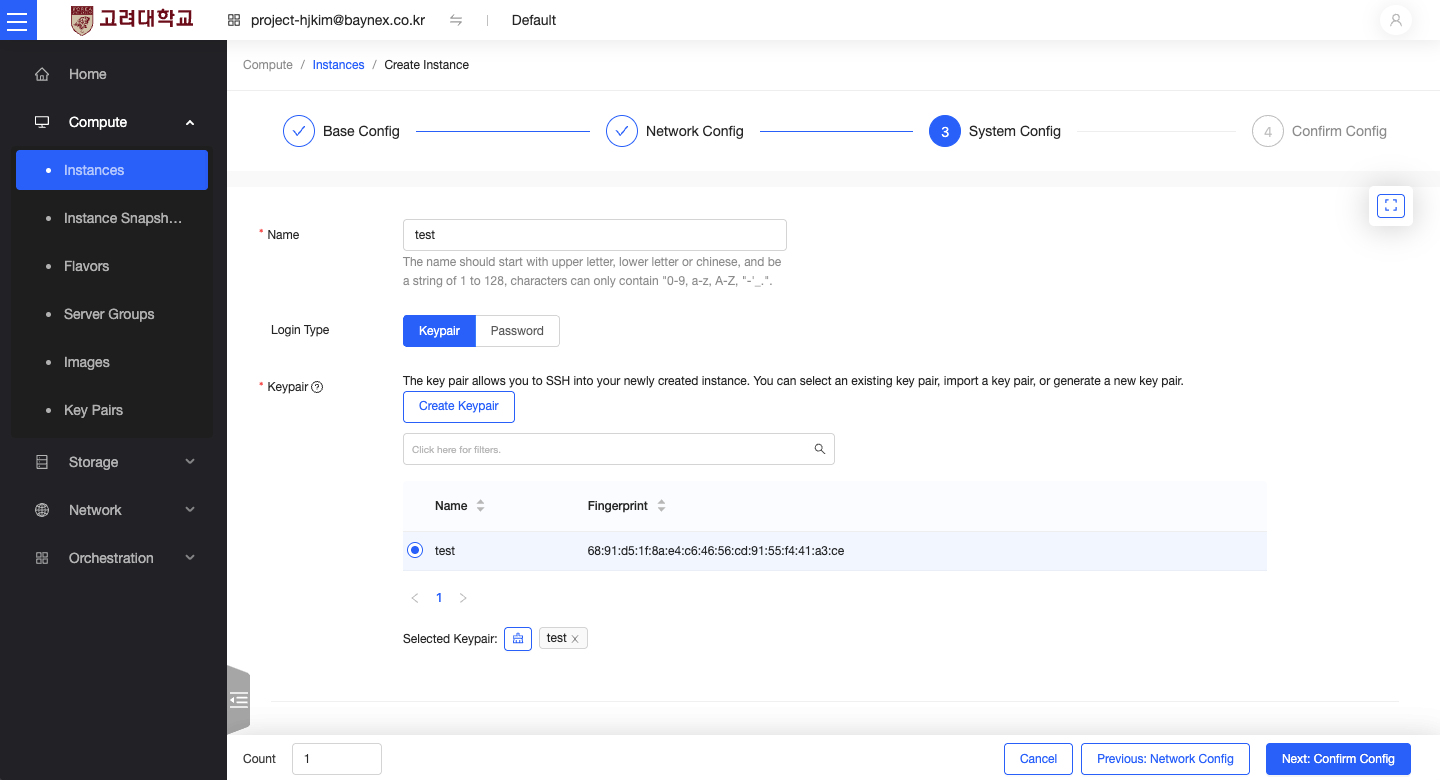1440x780 pixels.
Task: Click the Default domain label
Action: [x=534, y=20]
